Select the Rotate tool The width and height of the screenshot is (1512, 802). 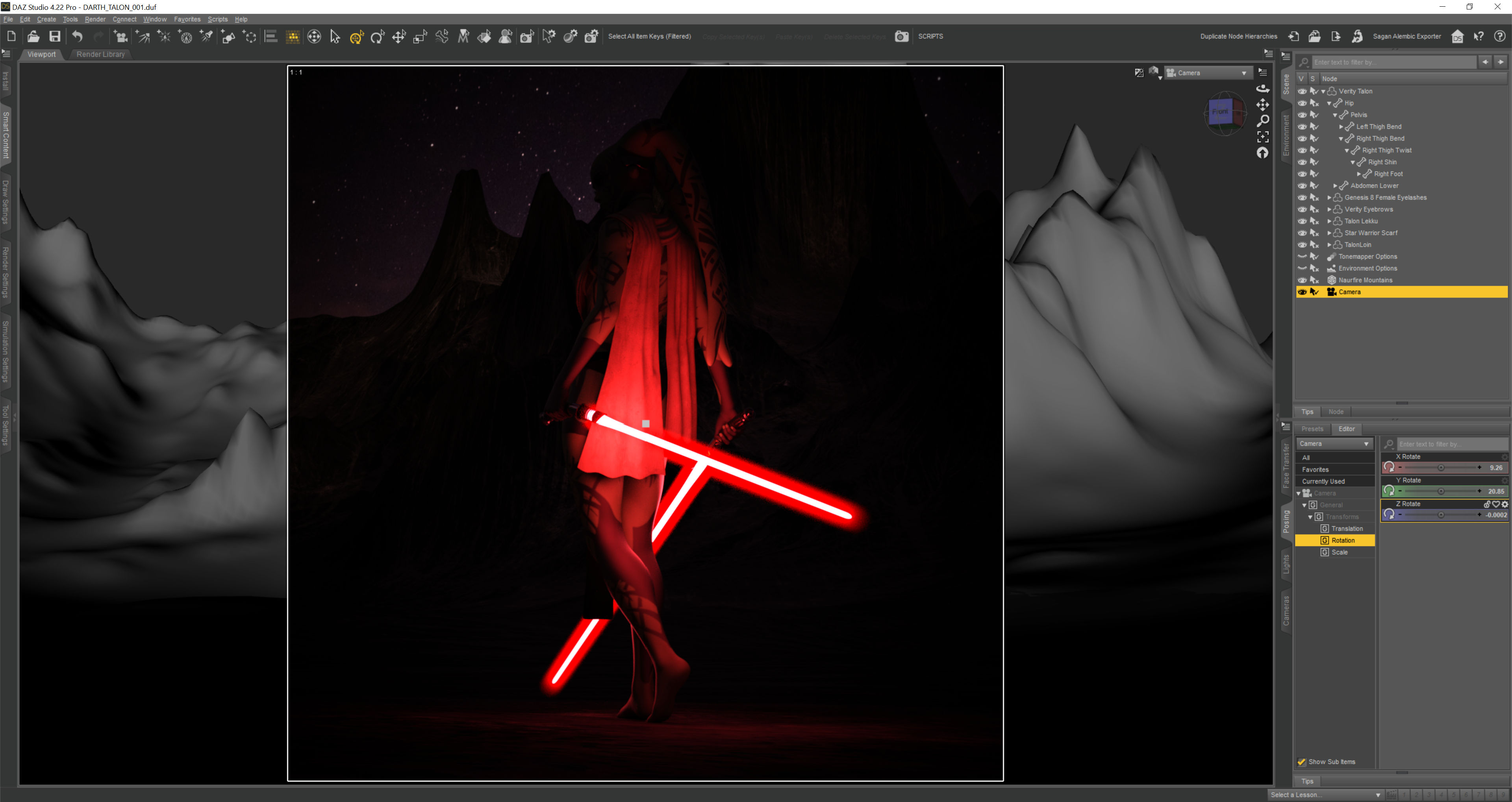pos(378,36)
